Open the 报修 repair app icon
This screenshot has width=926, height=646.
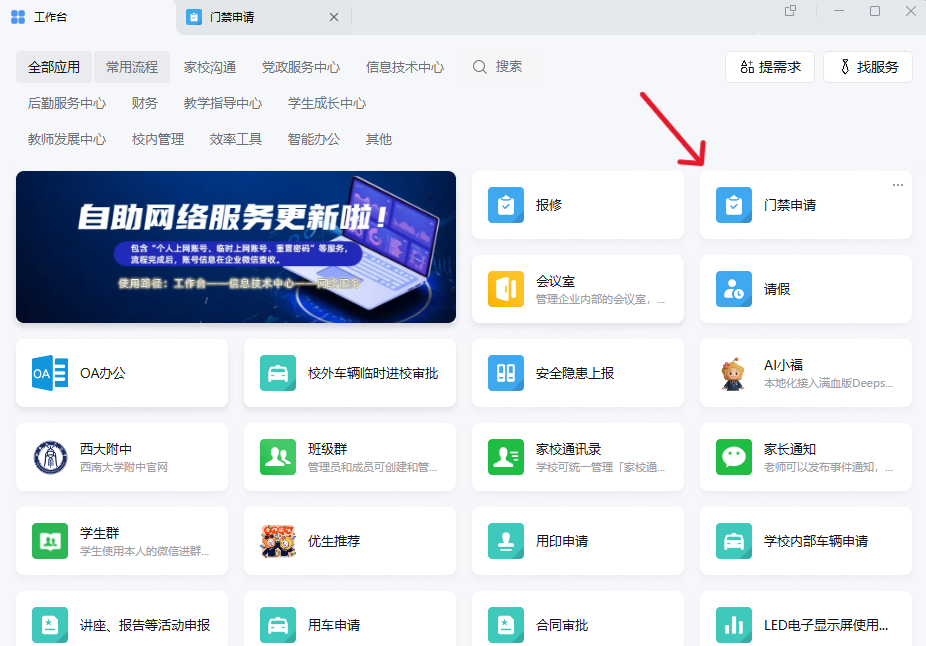click(x=506, y=205)
